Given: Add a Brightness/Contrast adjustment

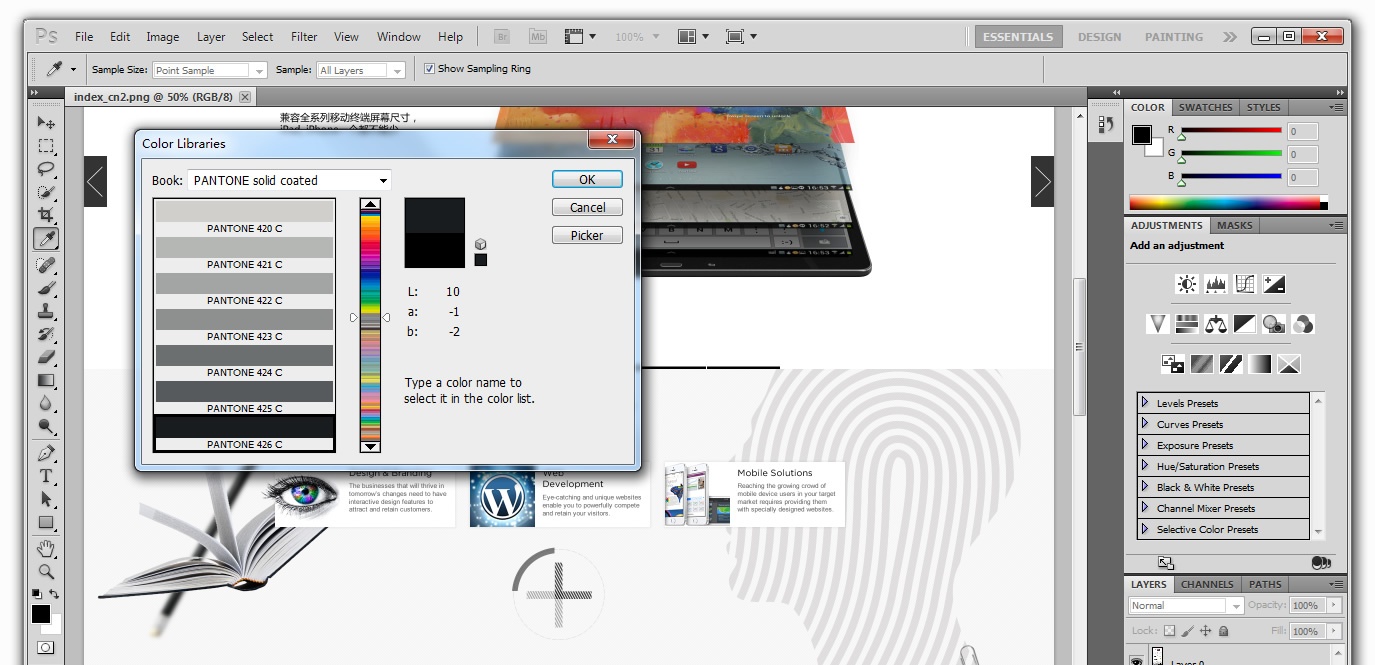Looking at the screenshot, I should 1187,285.
